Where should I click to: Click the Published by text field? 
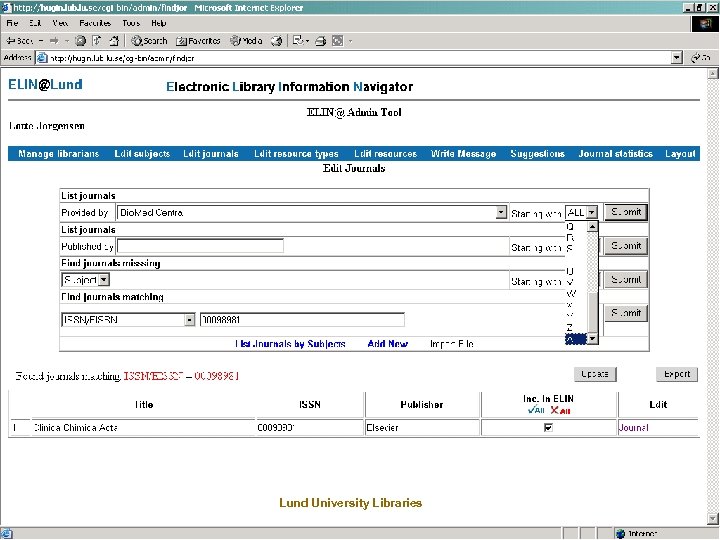pos(200,246)
